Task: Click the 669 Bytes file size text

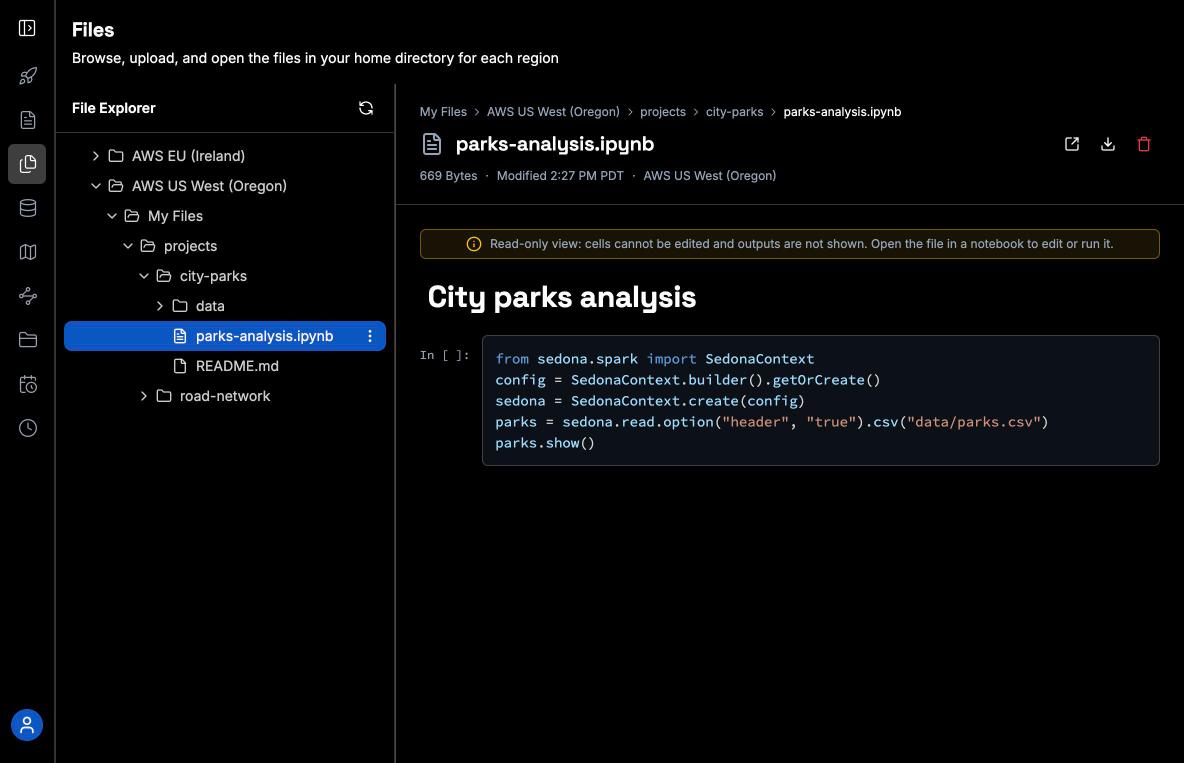Action: click(x=449, y=176)
